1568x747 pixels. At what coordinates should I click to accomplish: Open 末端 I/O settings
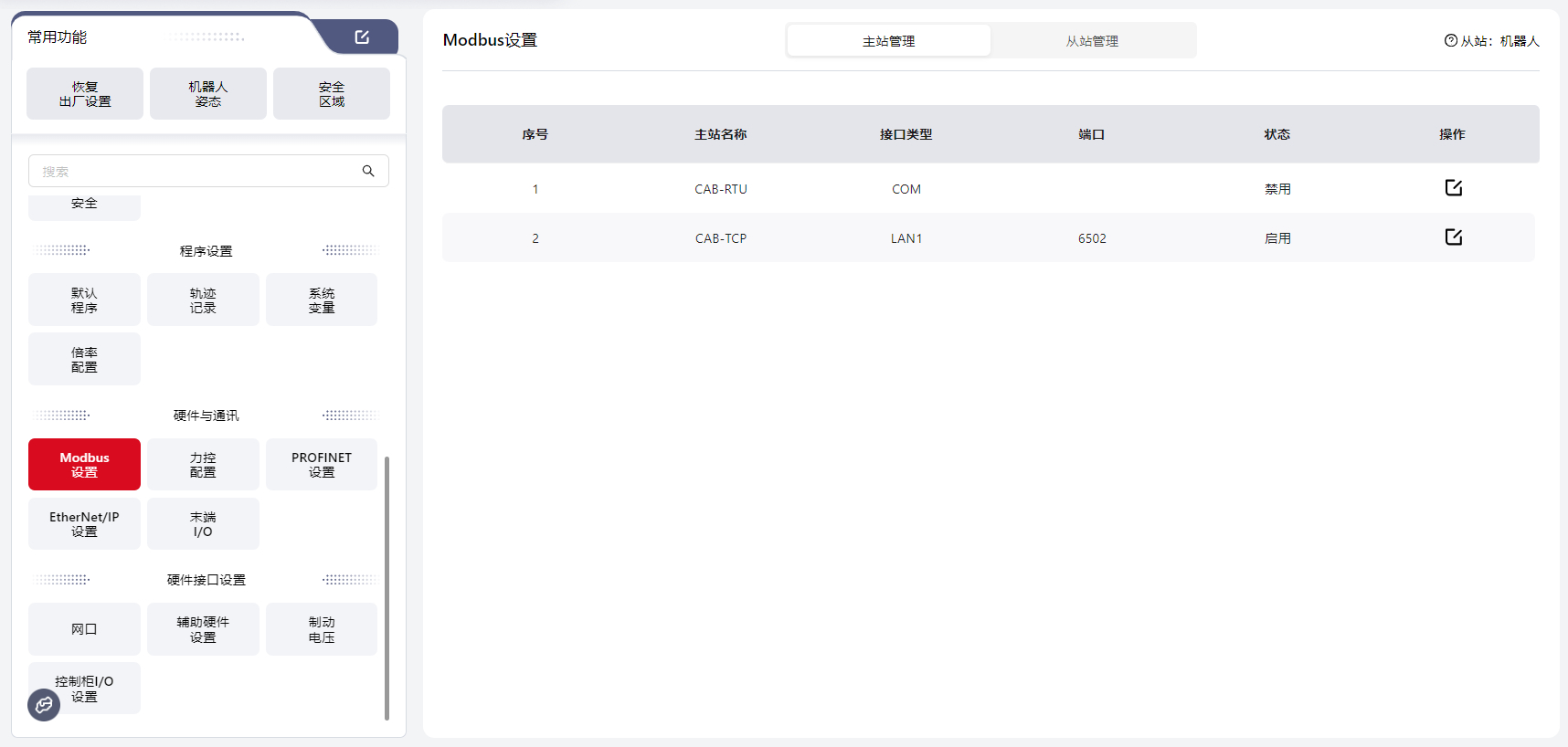(x=203, y=524)
